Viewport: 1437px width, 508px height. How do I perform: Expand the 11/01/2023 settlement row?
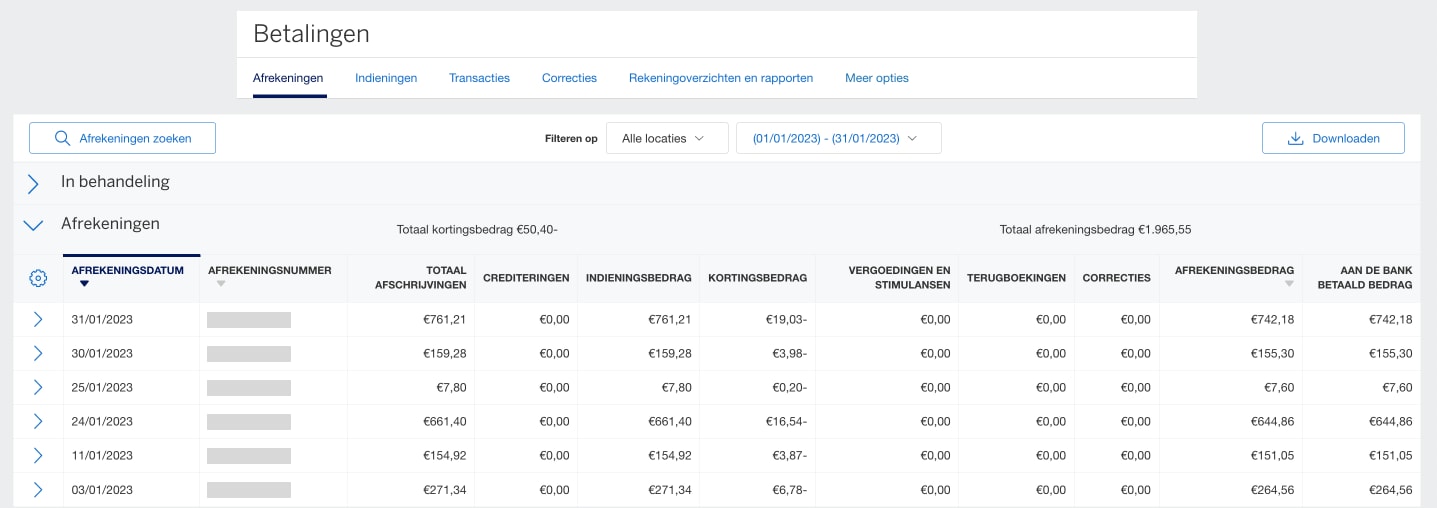click(x=38, y=455)
